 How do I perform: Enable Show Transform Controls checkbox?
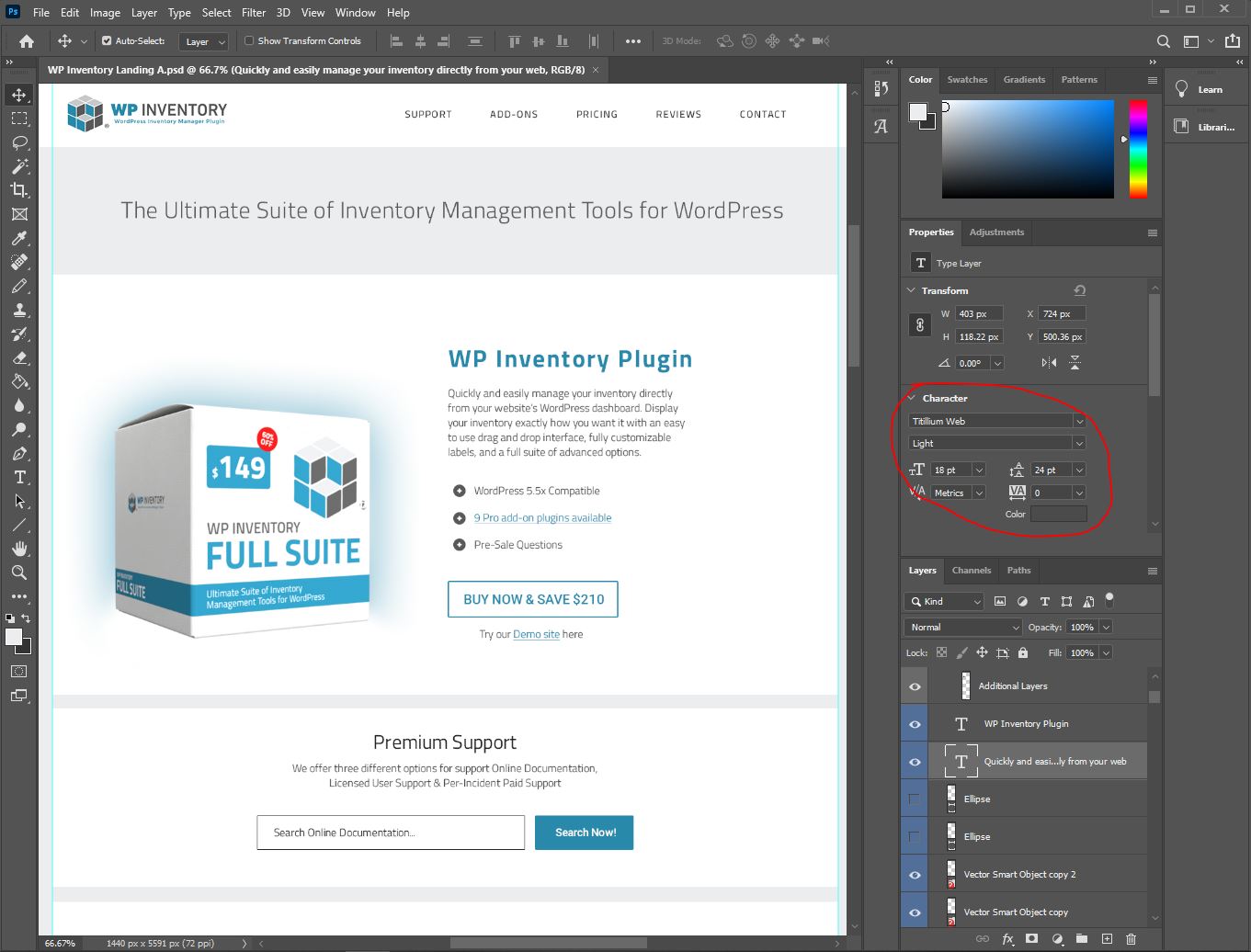coord(249,40)
